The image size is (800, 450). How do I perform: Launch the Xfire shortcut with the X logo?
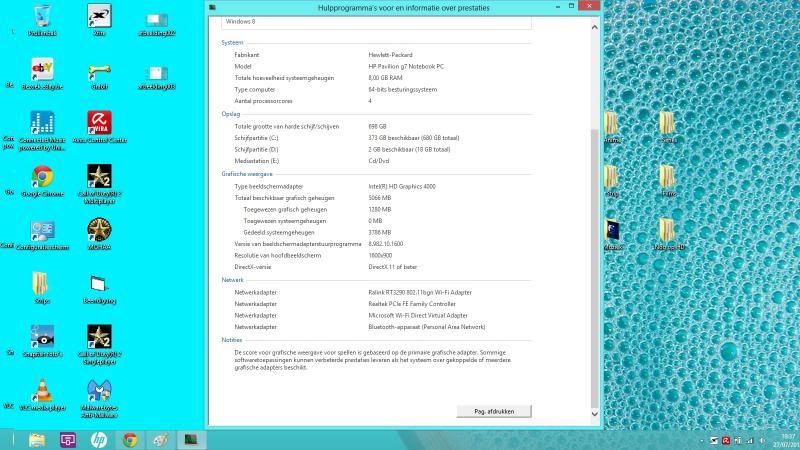coord(99,20)
